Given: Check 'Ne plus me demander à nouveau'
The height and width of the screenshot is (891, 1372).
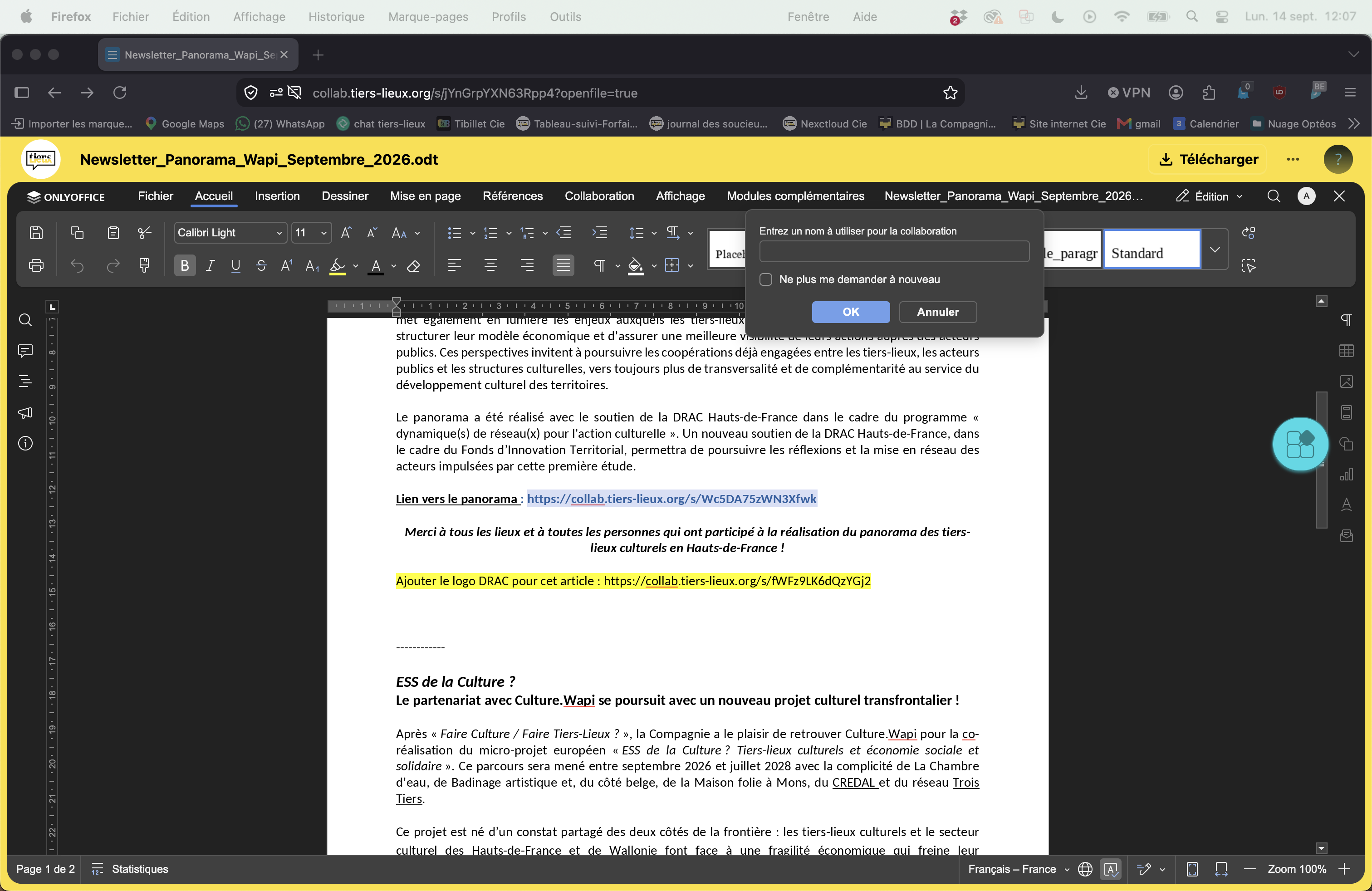Looking at the screenshot, I should click(765, 279).
